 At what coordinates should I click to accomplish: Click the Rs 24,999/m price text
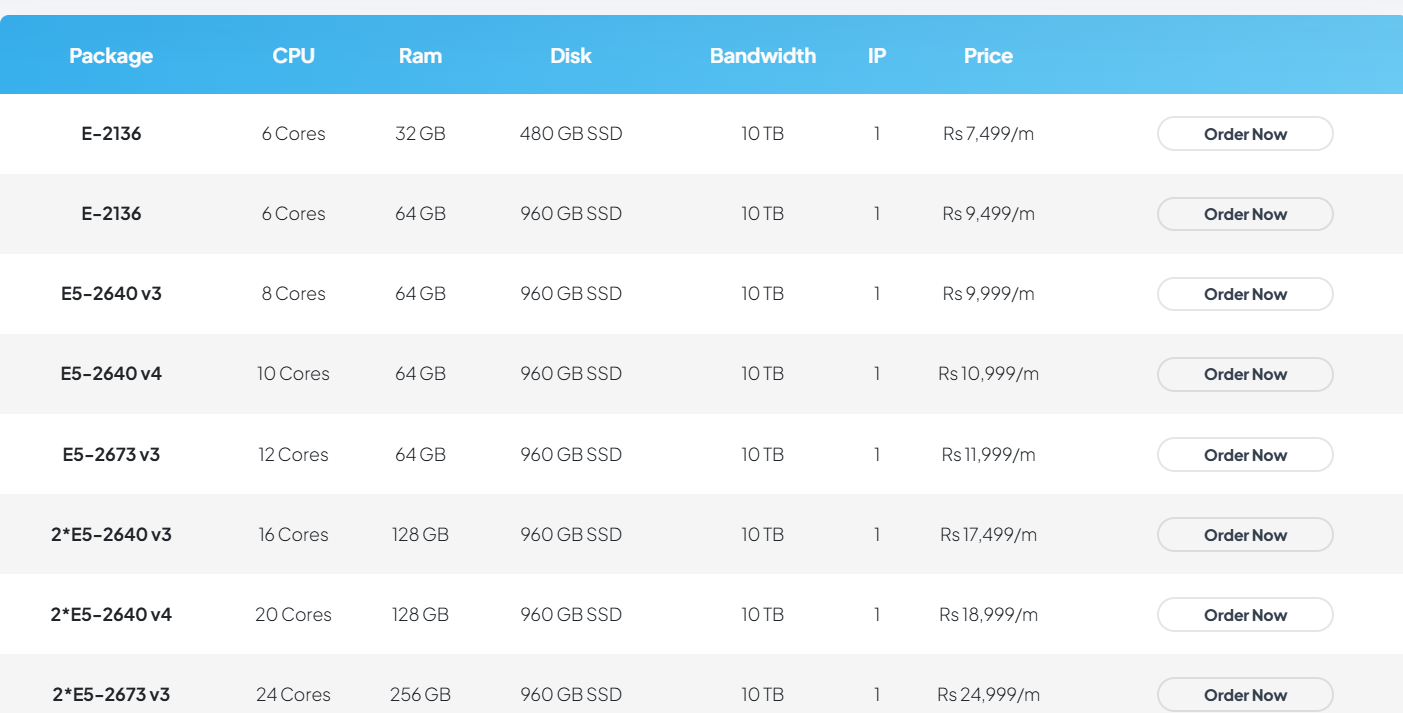(x=988, y=695)
